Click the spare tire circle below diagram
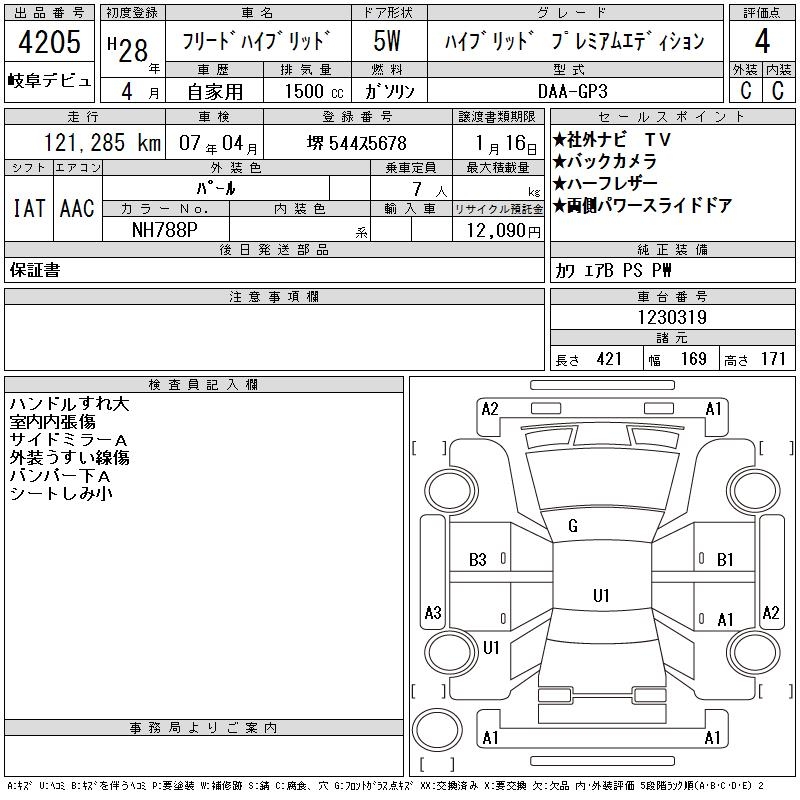The image size is (800, 800). pyautogui.click(x=432, y=728)
